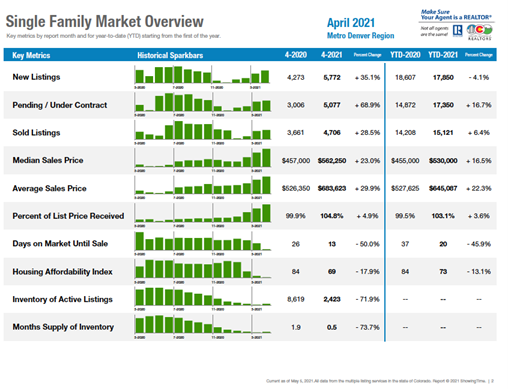Select the Pending / Under Contract row label
Screen dimensions: 508x389
(60, 105)
